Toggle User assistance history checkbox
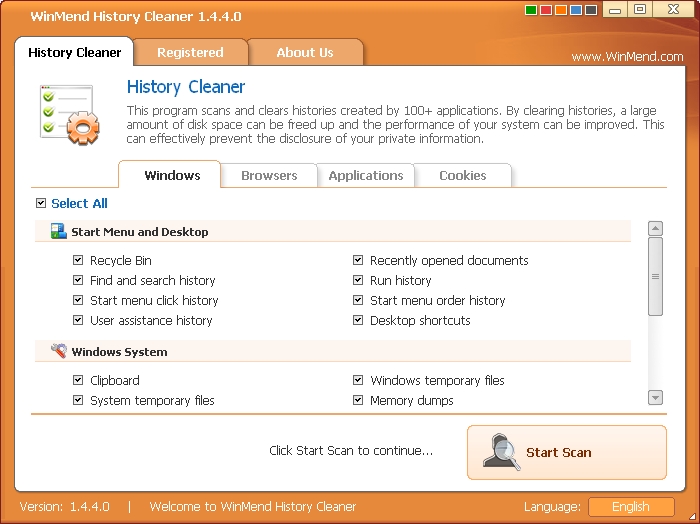This screenshot has width=700, height=524. pos(78,320)
